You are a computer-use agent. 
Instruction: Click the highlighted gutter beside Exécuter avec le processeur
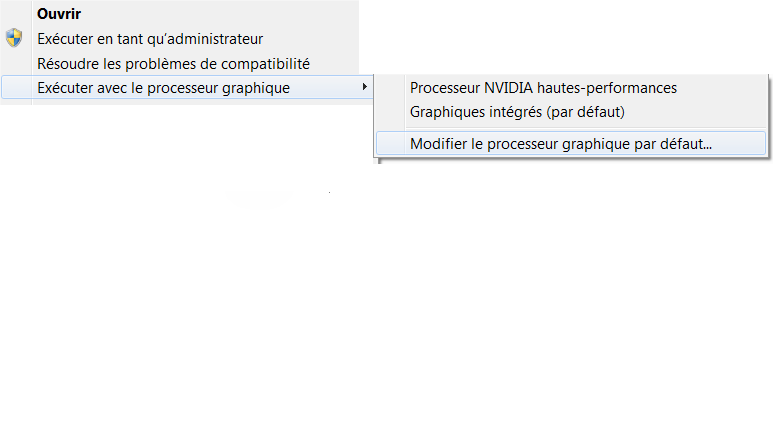16,87
